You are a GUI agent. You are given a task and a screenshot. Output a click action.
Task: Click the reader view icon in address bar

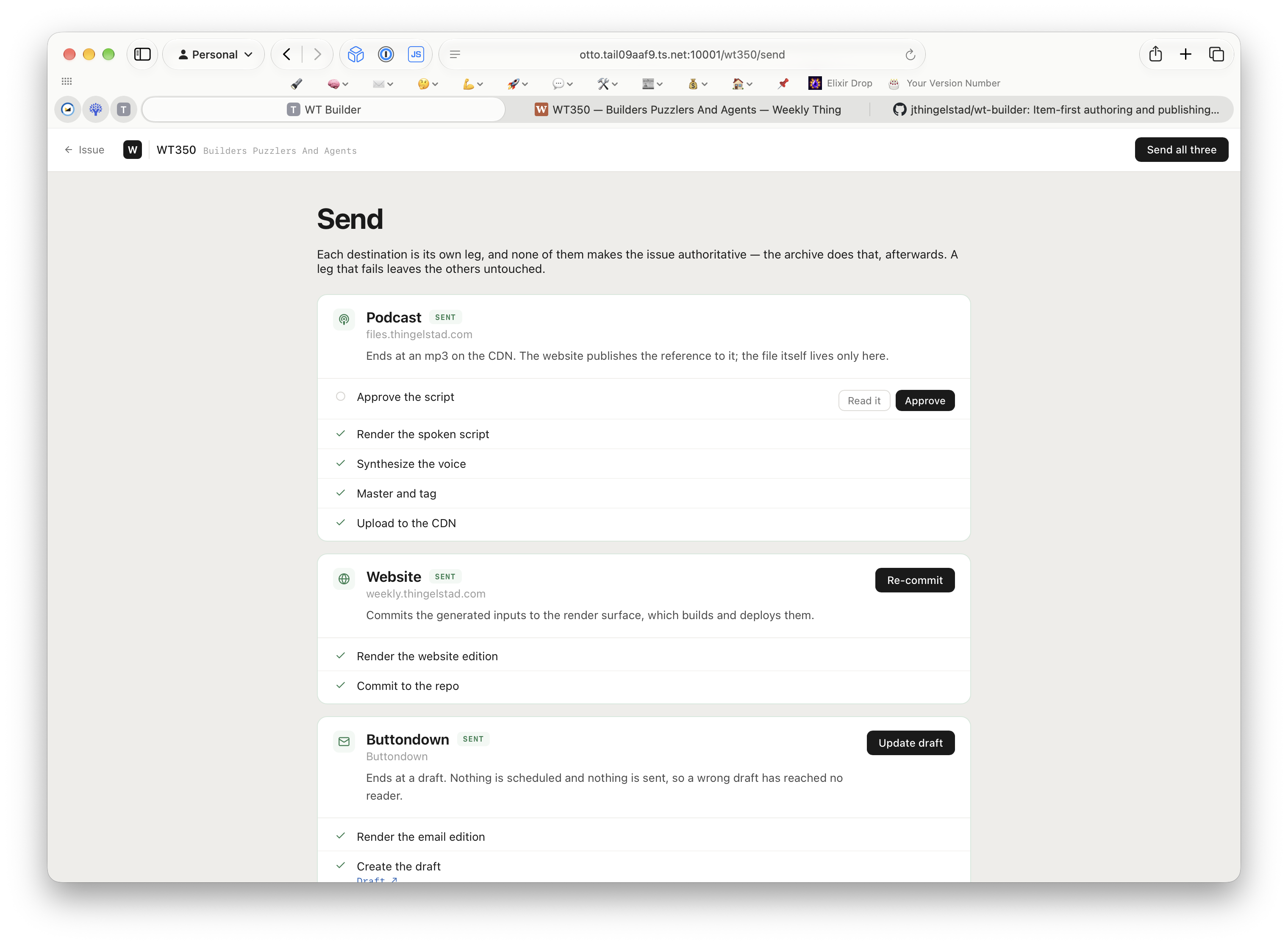[x=455, y=54]
